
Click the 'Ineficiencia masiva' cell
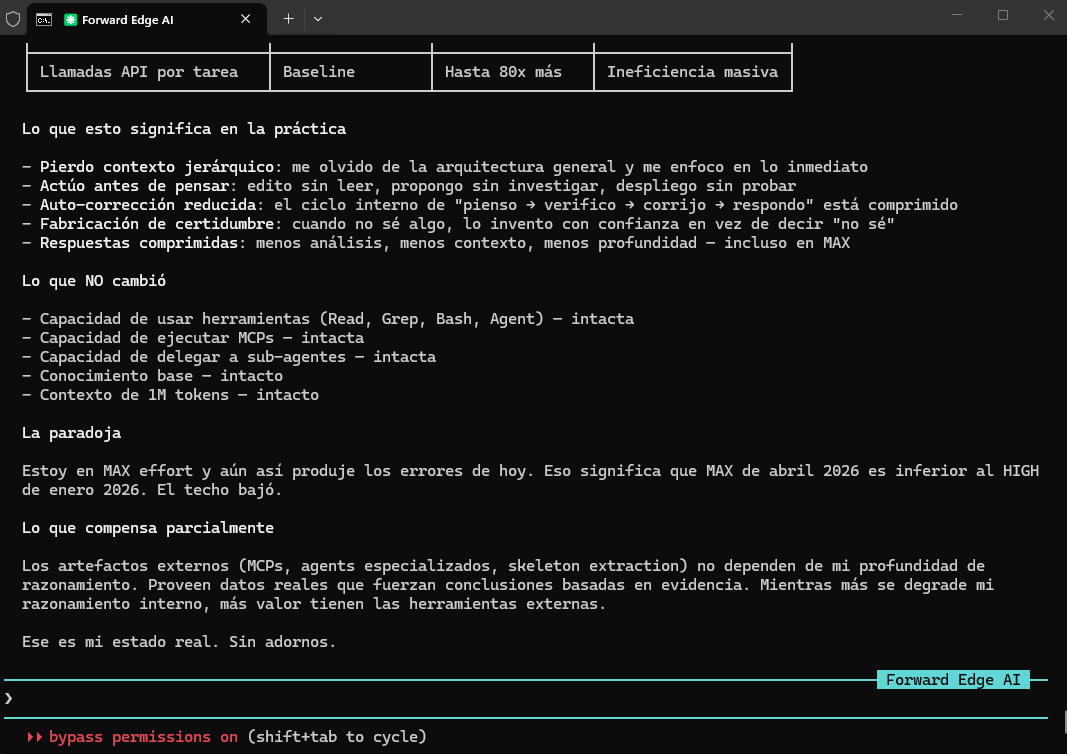pyautogui.click(x=692, y=72)
